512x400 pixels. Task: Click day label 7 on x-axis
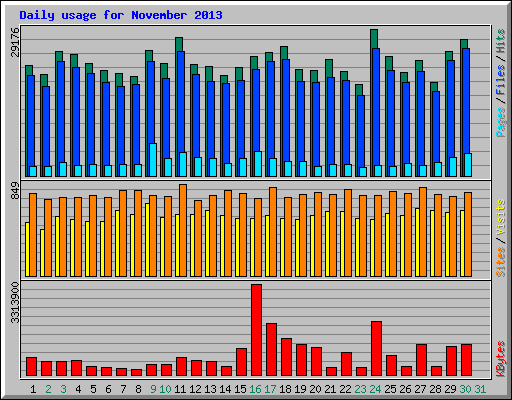coord(123,389)
